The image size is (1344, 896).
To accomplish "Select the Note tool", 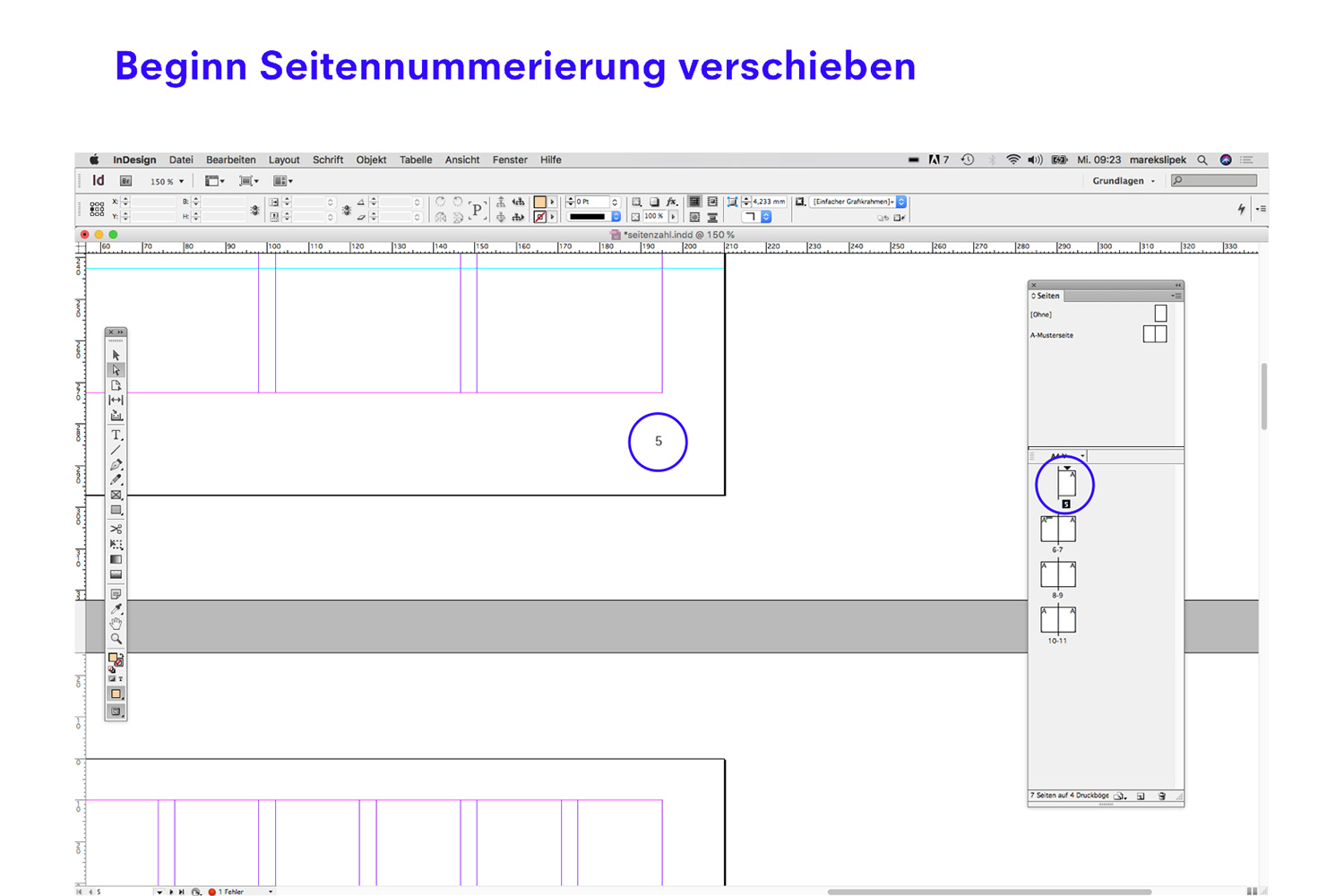I will (x=116, y=594).
